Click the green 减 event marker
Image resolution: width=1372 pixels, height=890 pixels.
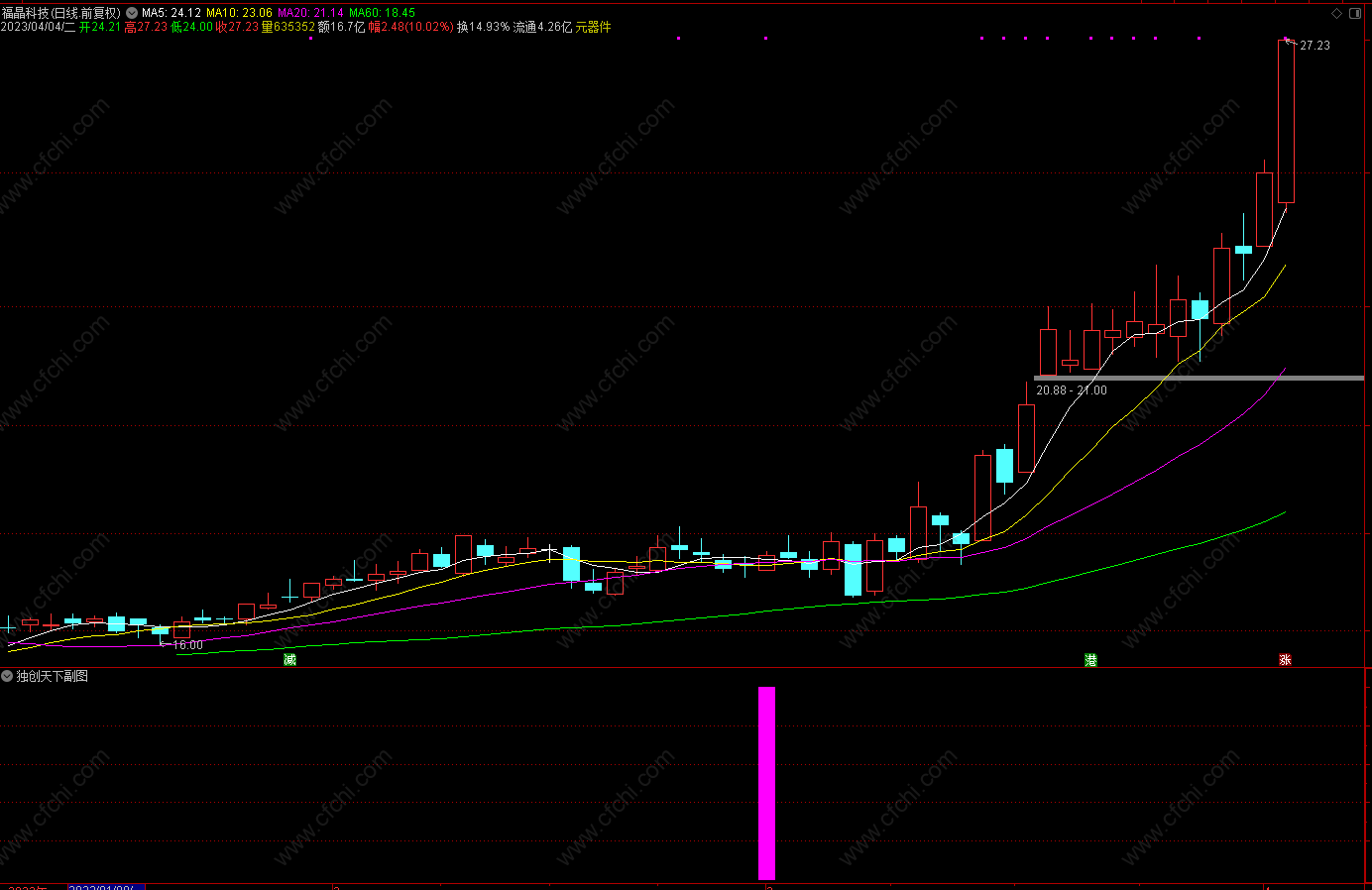pyautogui.click(x=289, y=659)
